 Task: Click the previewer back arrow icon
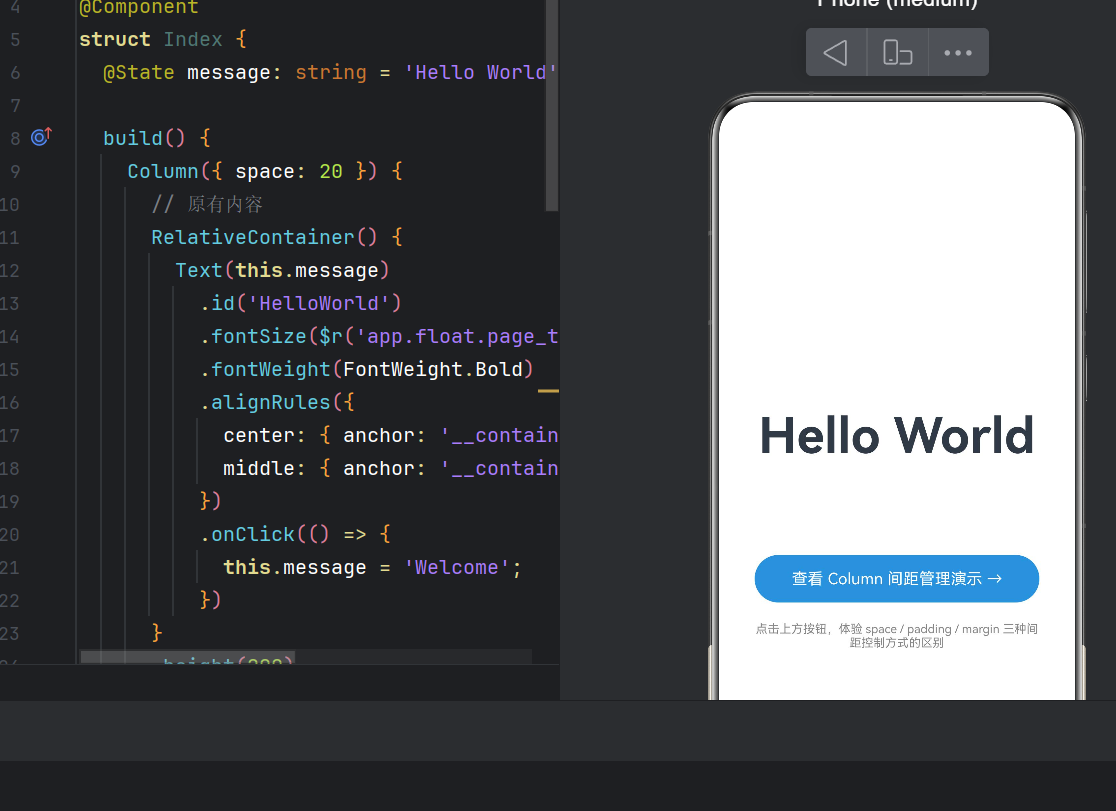click(836, 53)
